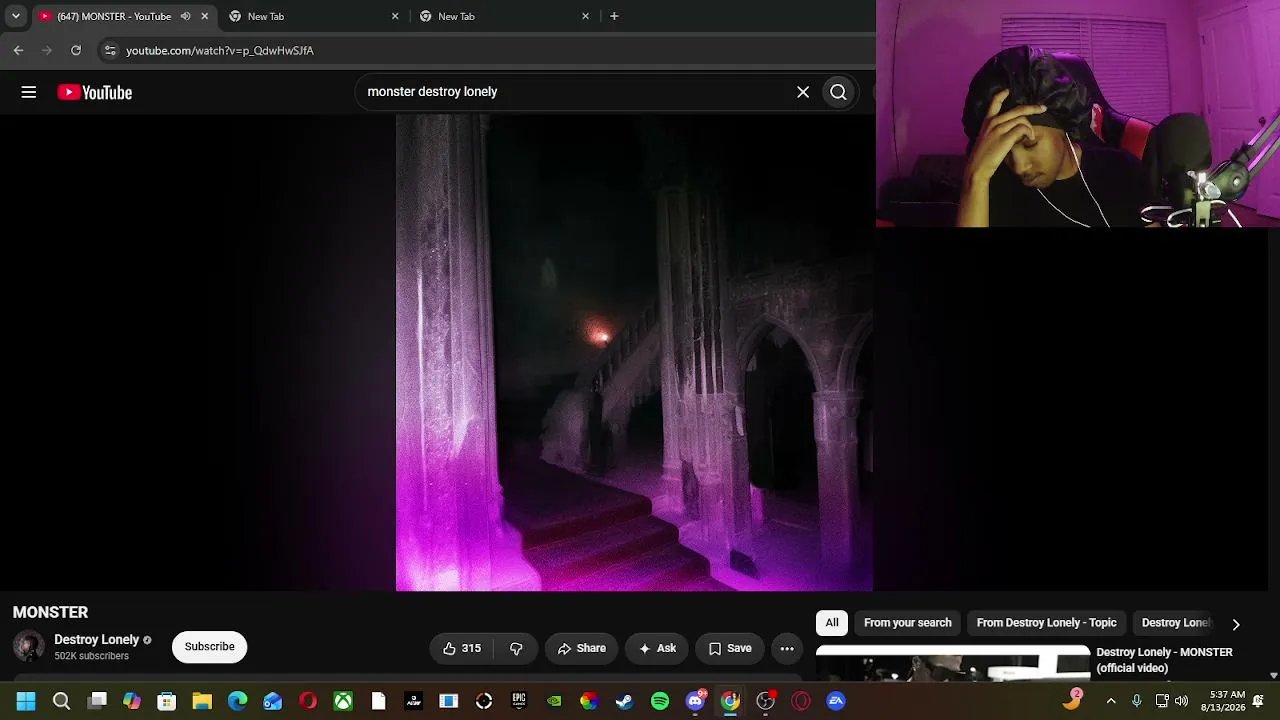Close the second New Tab
This screenshot has height=720, width=1280.
tap(585, 16)
